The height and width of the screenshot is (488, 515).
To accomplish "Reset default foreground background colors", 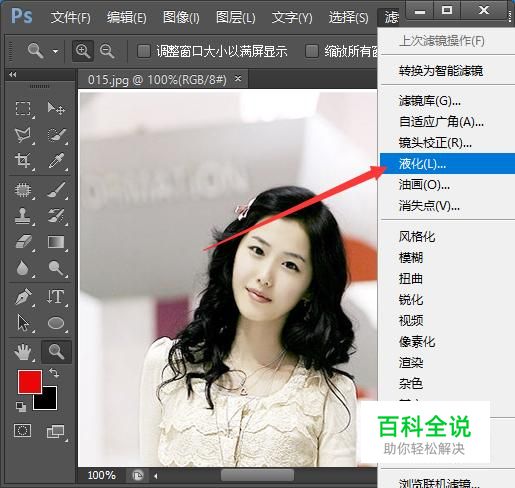I will [21, 407].
